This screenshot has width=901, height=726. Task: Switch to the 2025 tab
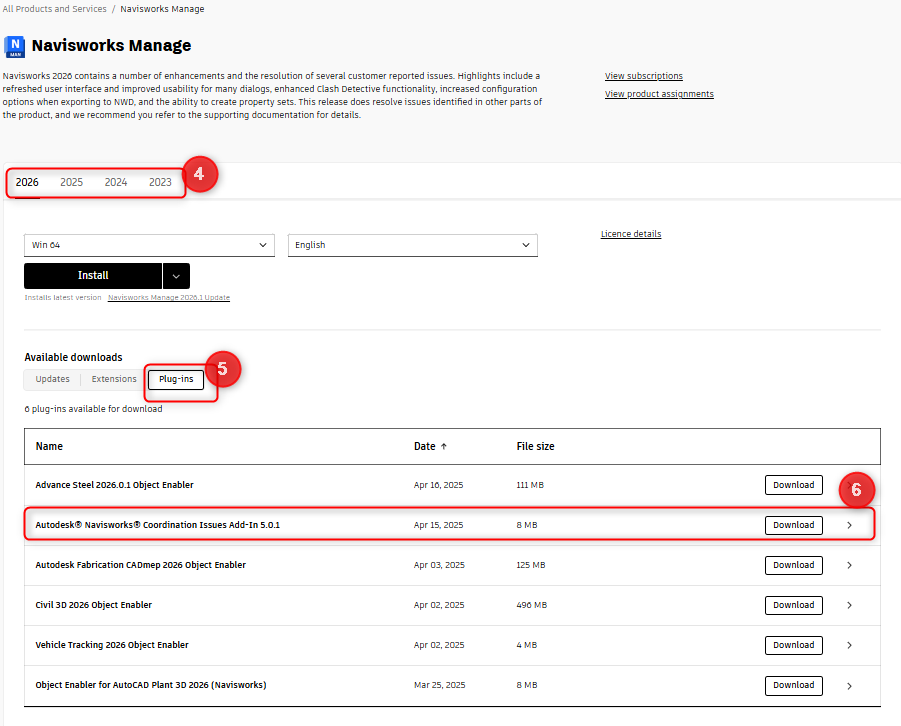tap(71, 182)
